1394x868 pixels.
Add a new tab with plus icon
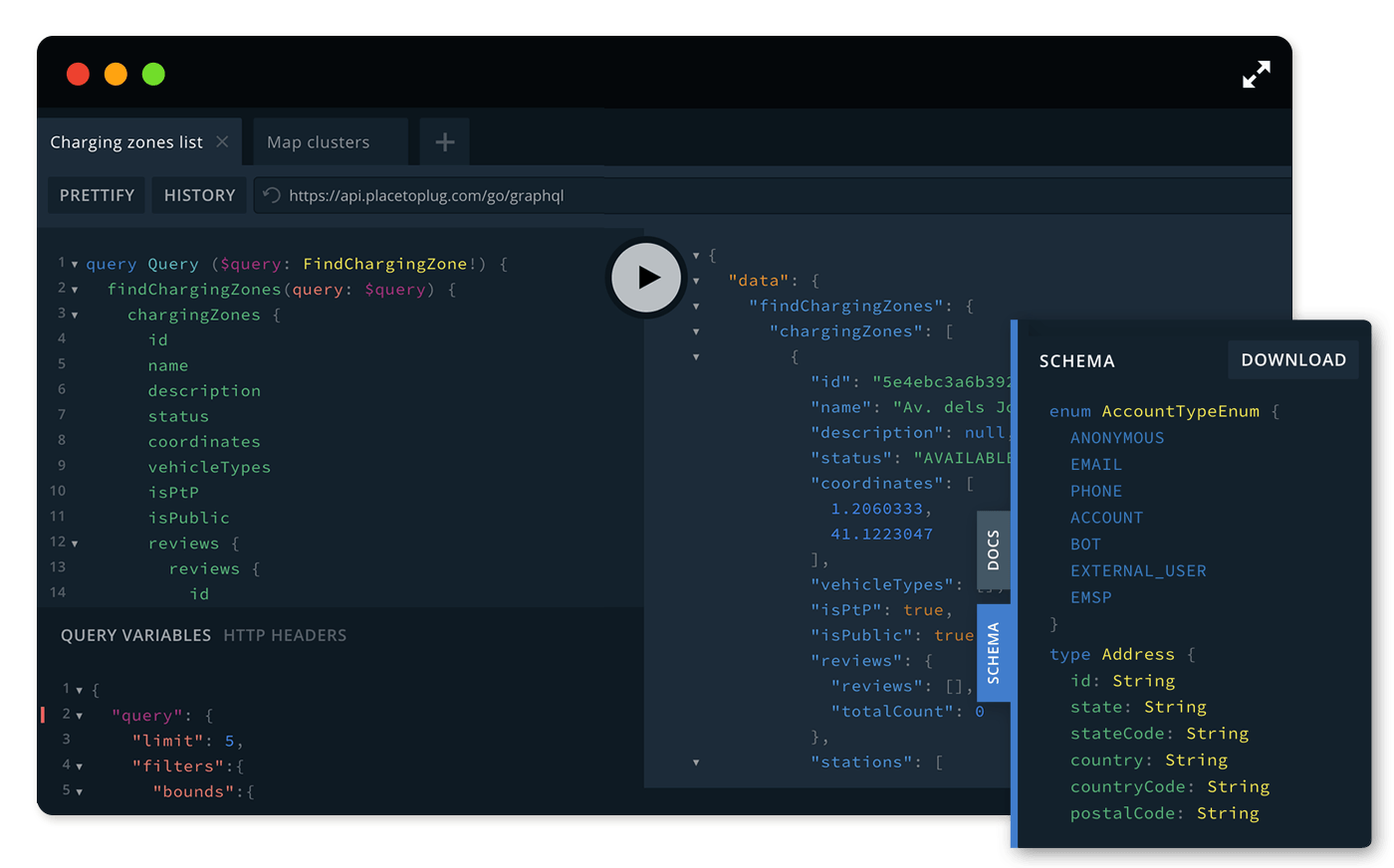coord(445,142)
